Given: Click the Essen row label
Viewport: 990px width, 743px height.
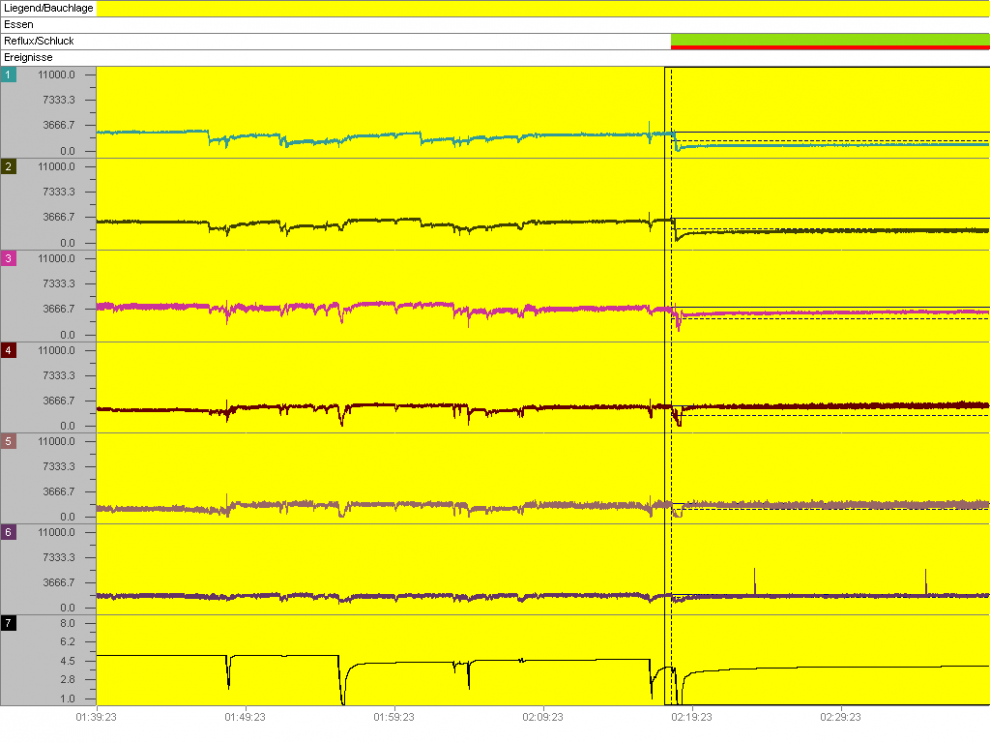Looking at the screenshot, I should click(19, 24).
